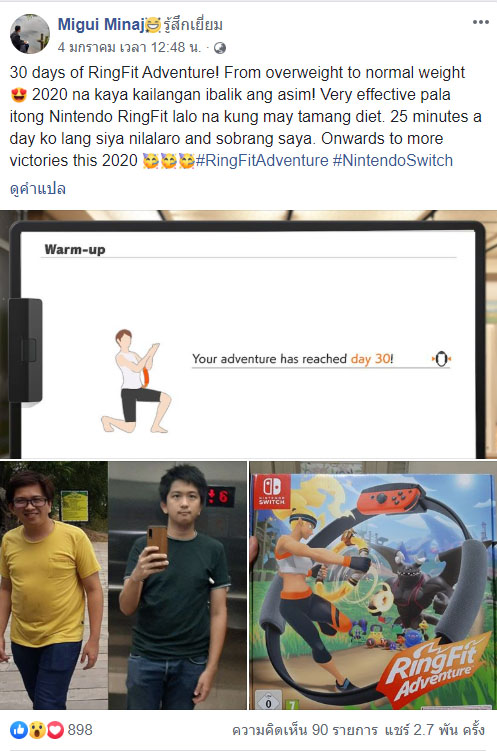The image size is (497, 753).
Task: Open the before-and-after comparison photo
Action: point(123,585)
